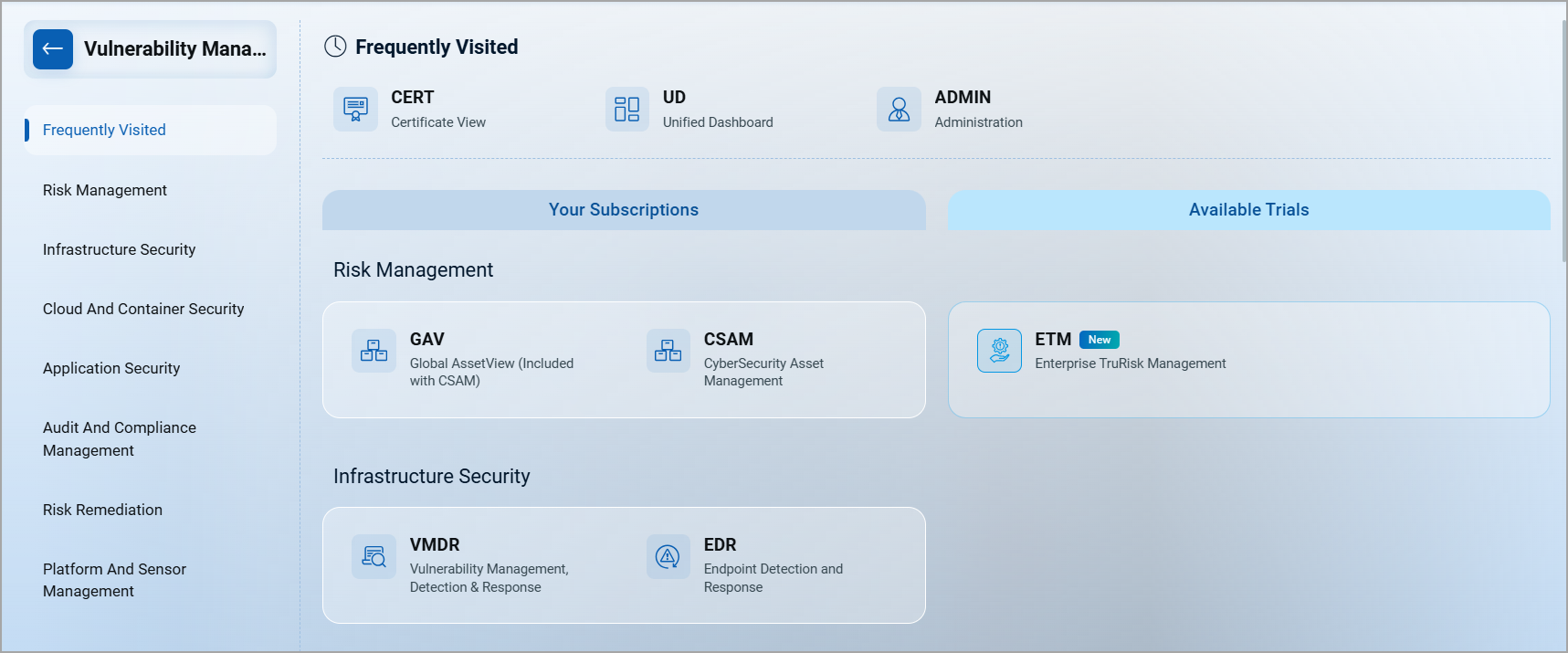Click the CSAM heading text
Image resolution: width=1568 pixels, height=653 pixels.
pyautogui.click(x=728, y=340)
